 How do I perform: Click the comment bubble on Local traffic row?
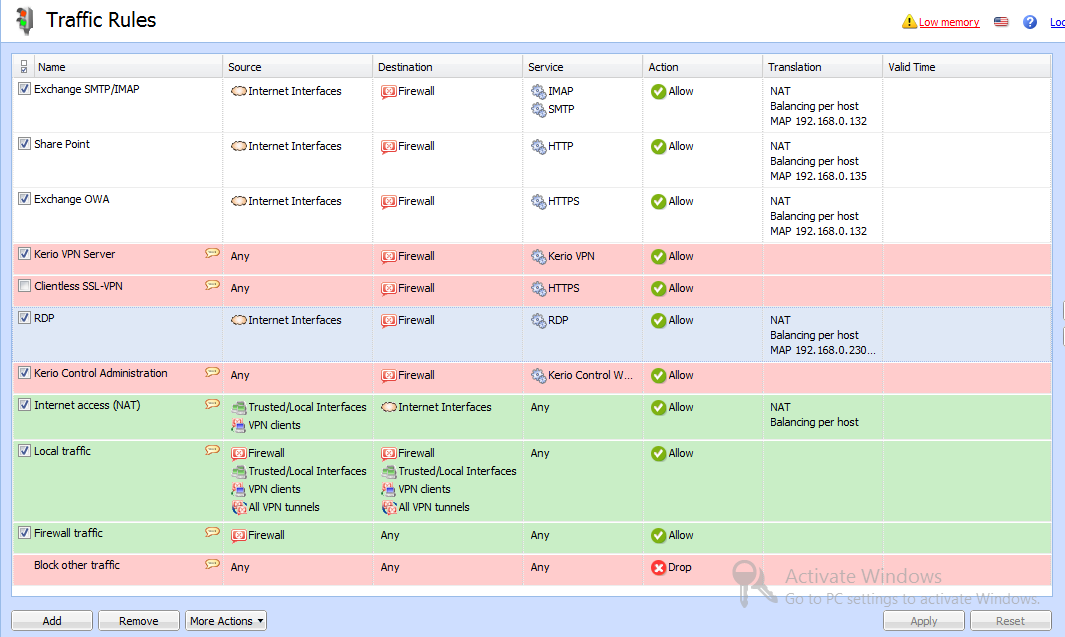213,450
